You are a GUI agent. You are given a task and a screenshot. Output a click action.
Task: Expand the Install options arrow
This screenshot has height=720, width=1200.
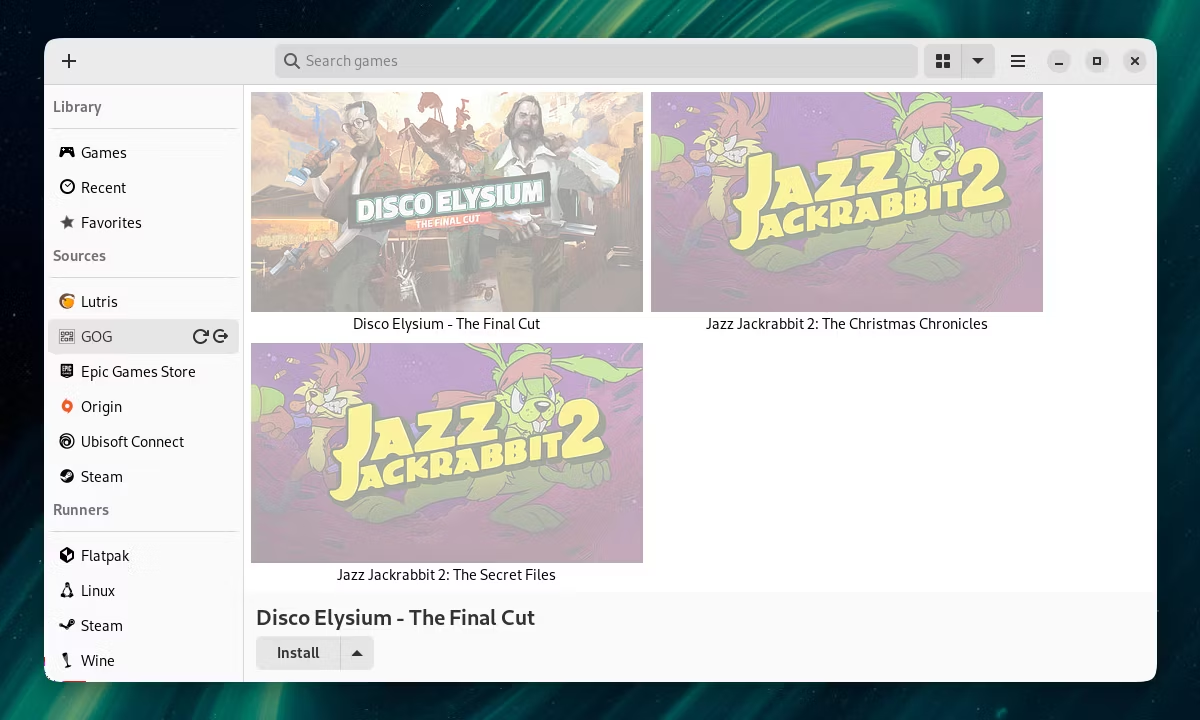[x=357, y=653]
